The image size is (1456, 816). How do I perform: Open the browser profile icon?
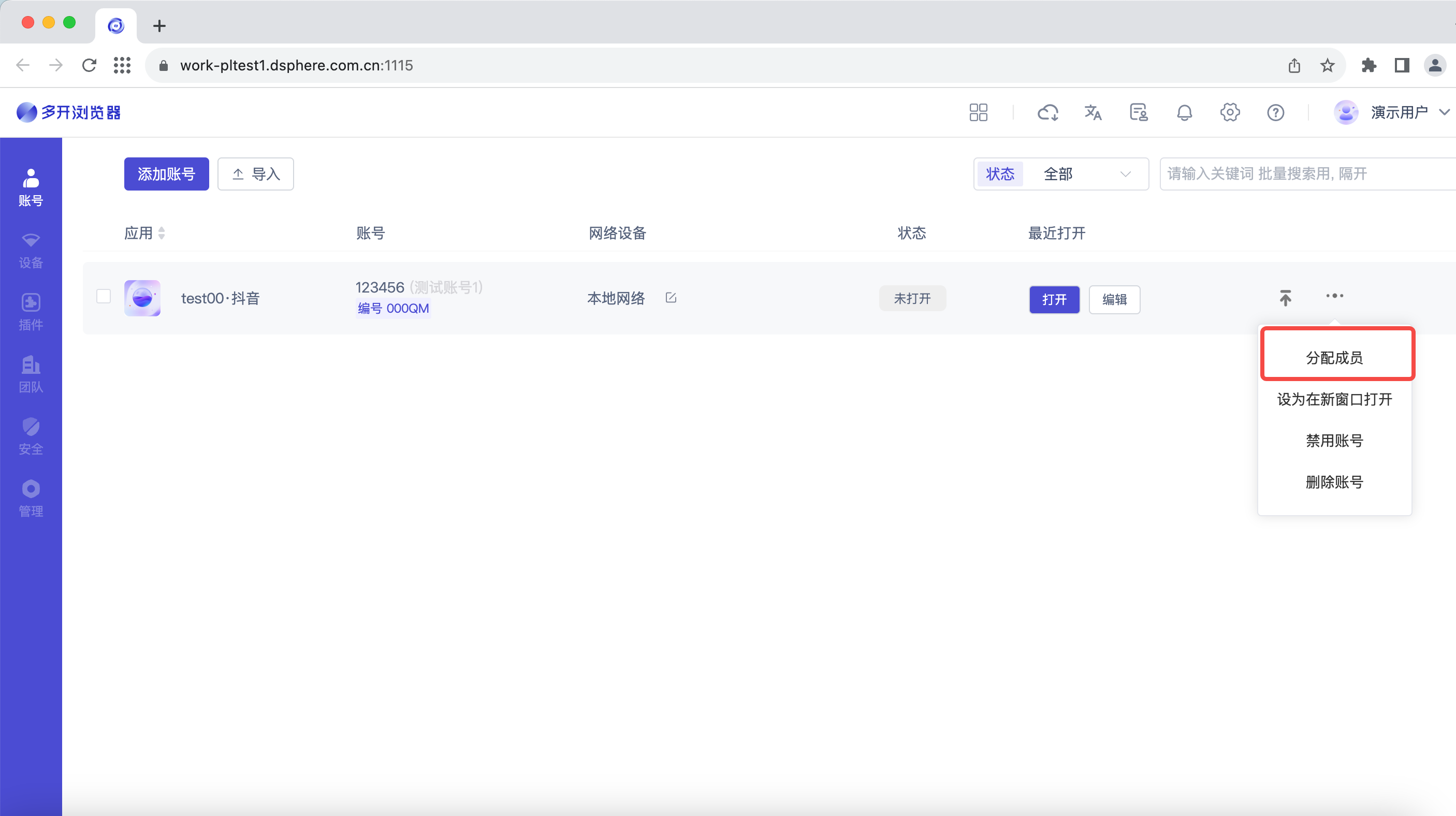coord(1435,66)
